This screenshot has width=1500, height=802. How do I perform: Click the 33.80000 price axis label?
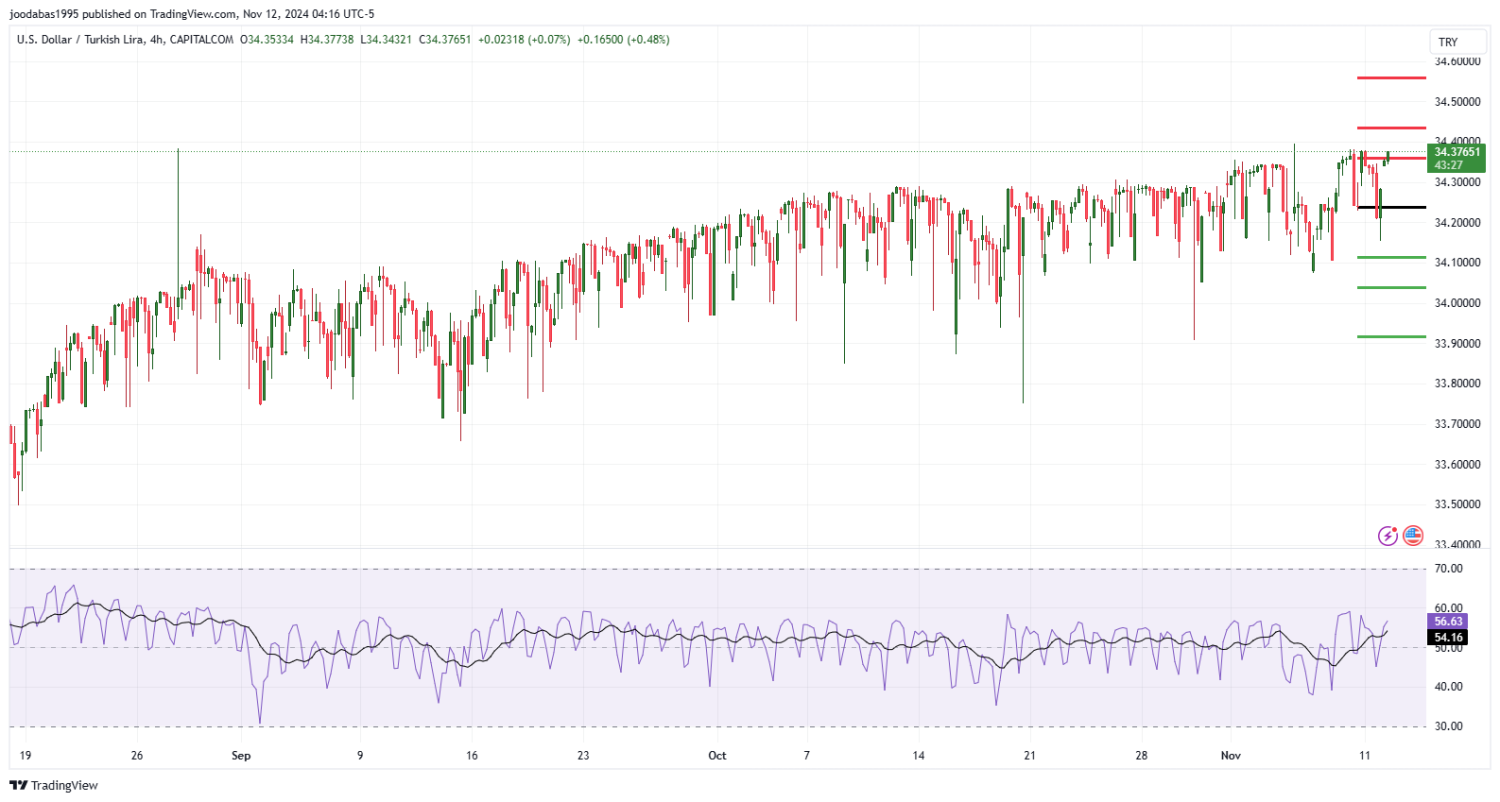(x=1457, y=383)
